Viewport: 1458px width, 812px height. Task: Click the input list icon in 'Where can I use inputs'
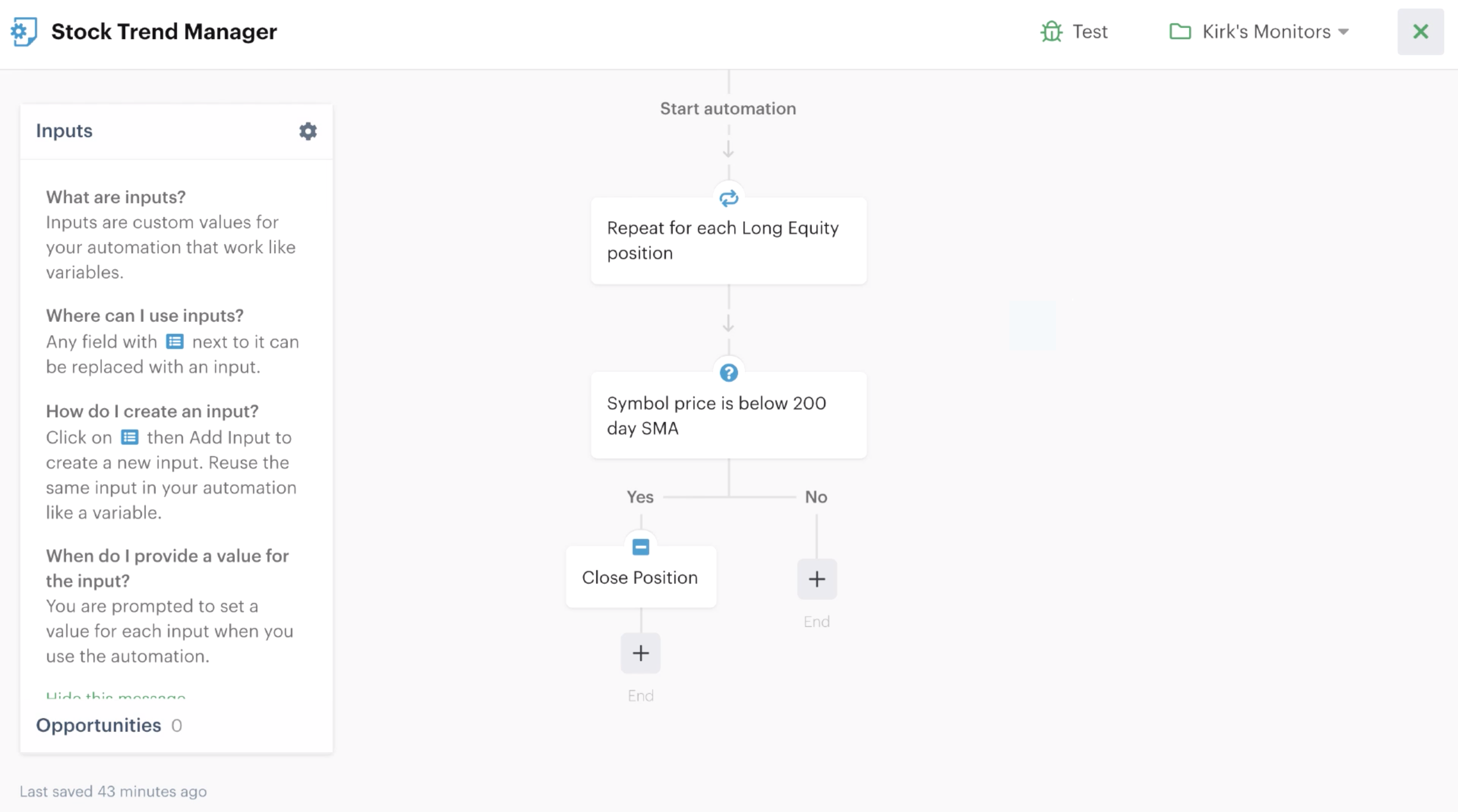click(175, 342)
